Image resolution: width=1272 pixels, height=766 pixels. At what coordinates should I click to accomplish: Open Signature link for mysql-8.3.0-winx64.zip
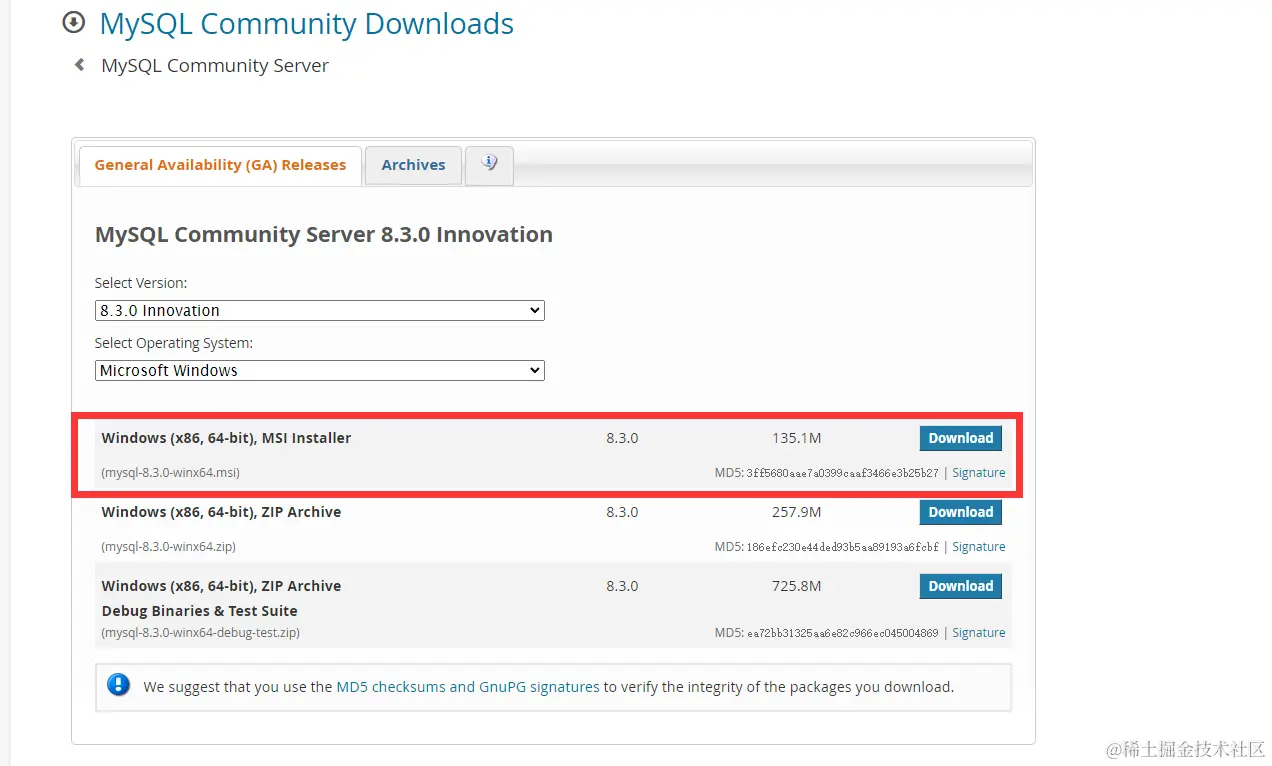[x=978, y=546]
